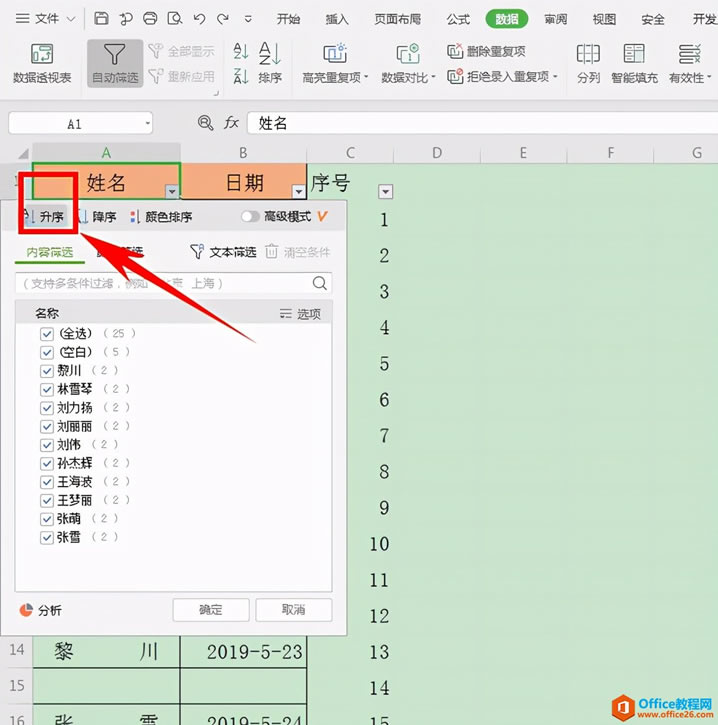Open 文本筛选 text filter
Screen dimensions: 718x725
pos(223,252)
